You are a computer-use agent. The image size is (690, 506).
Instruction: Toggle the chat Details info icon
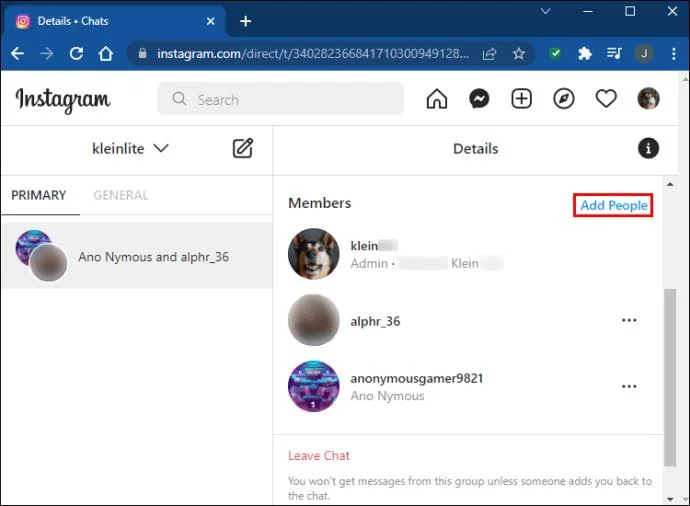tap(648, 148)
